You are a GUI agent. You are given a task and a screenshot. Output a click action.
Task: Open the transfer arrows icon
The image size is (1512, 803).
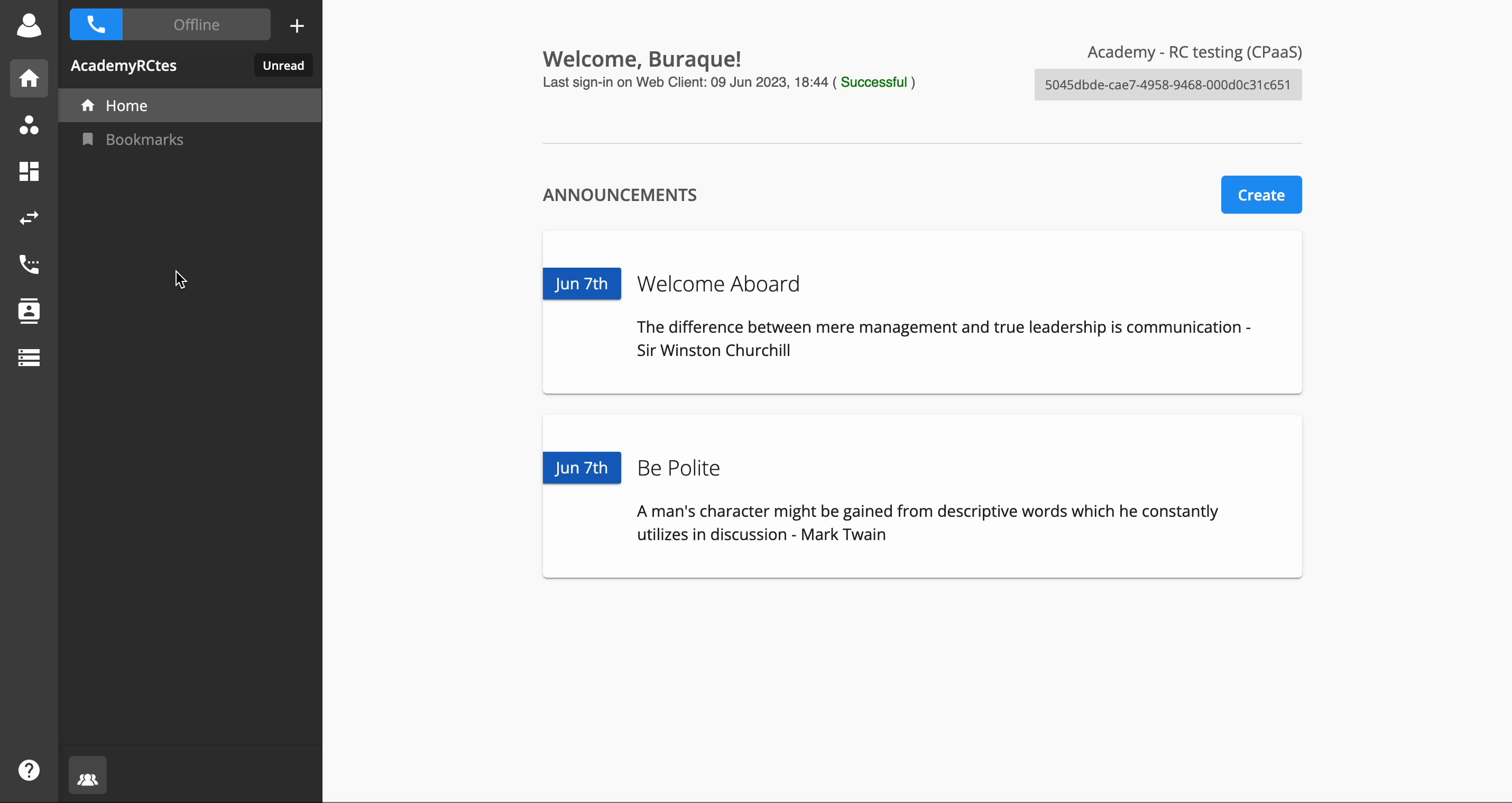29,218
